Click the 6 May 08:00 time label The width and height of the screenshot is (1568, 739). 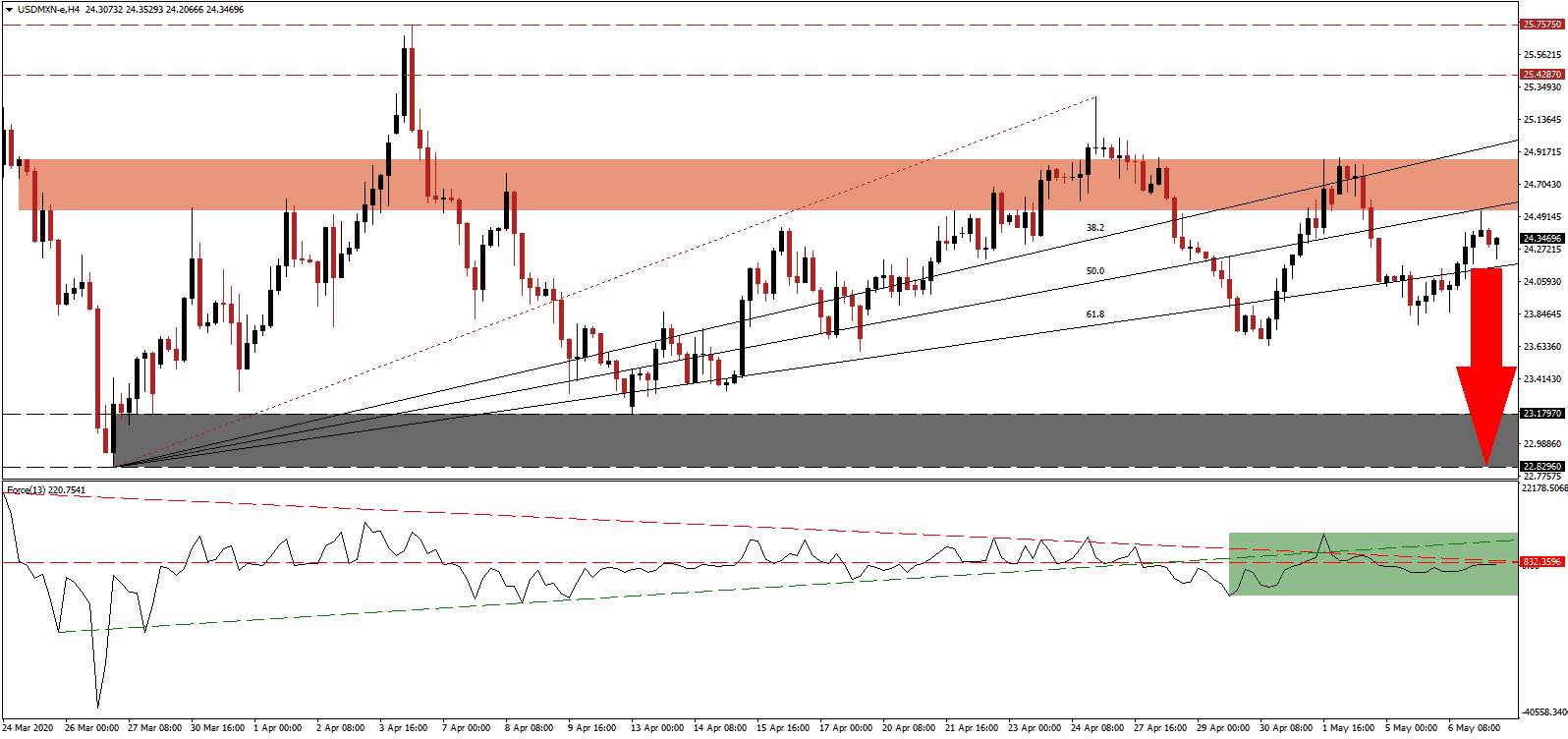(x=1475, y=728)
